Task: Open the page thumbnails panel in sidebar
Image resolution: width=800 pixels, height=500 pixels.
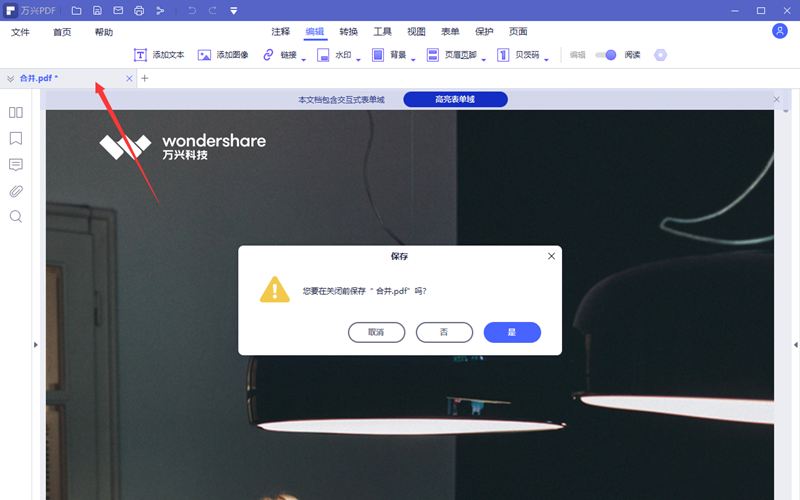Action: (x=16, y=112)
